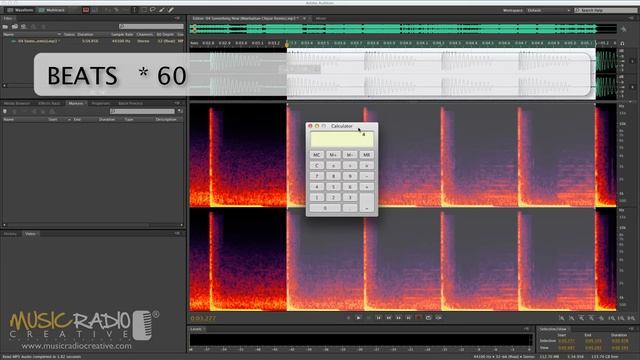Click the Files panel search field
Image resolution: width=640 pixels, height=360 pixels.
151,27
